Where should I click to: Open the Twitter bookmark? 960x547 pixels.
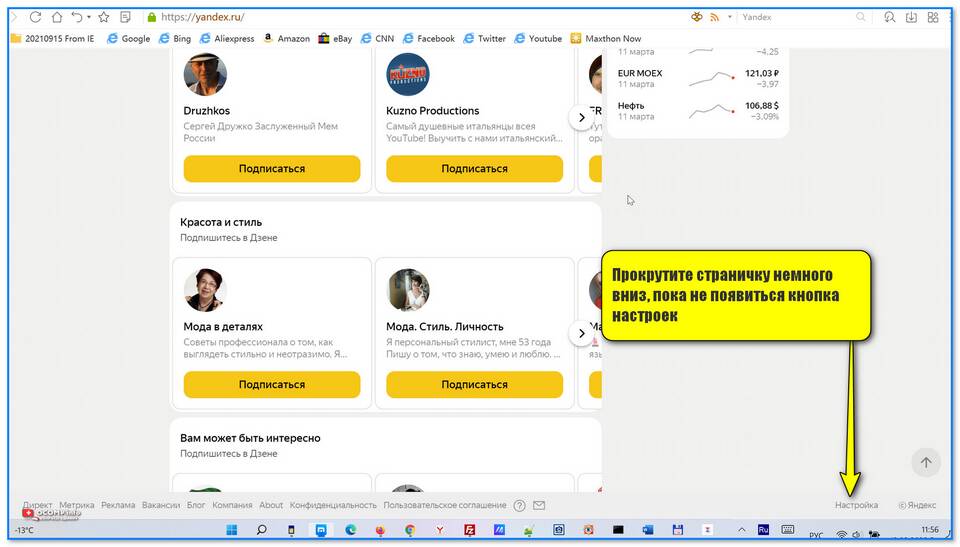coord(484,39)
